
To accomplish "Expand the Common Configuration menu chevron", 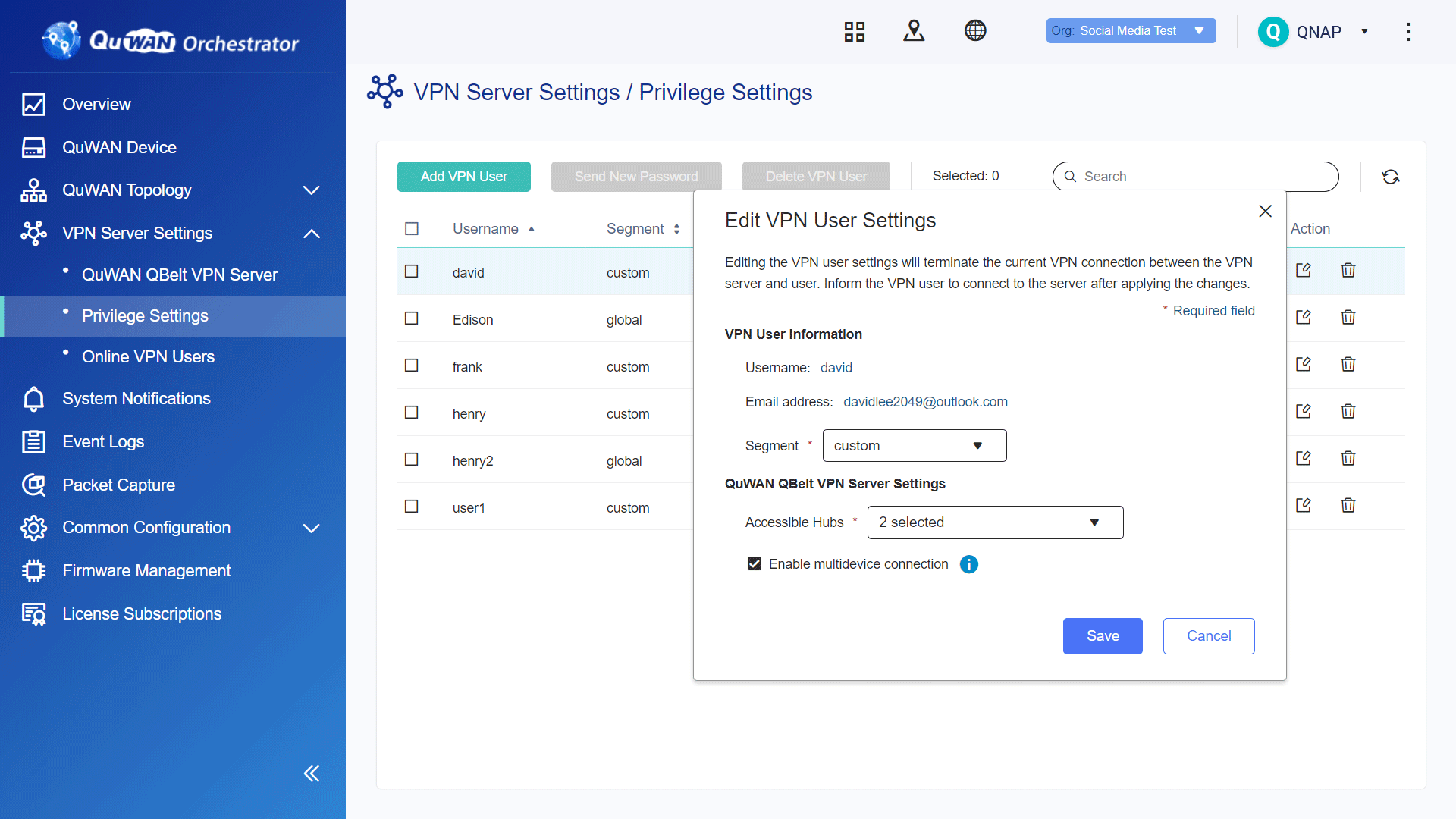I will coord(312,528).
